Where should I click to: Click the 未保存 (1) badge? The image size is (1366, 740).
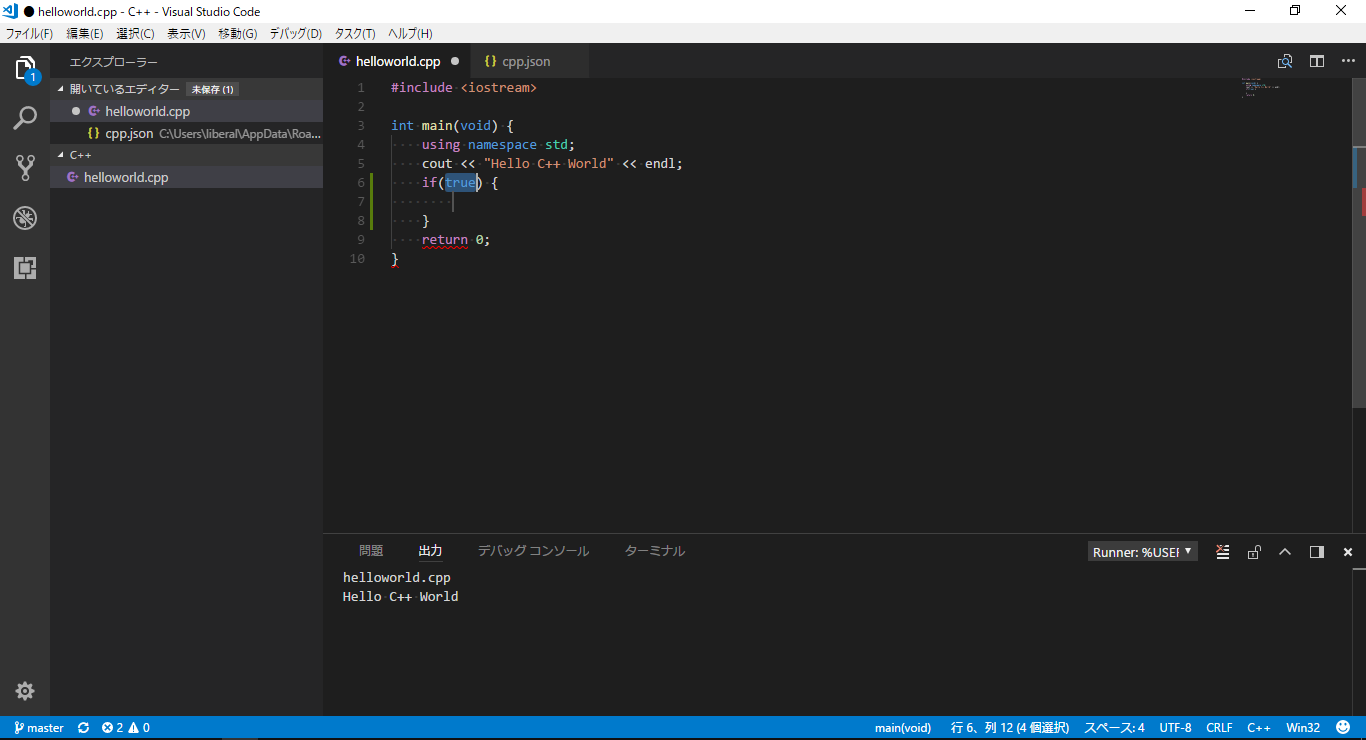coord(213,89)
